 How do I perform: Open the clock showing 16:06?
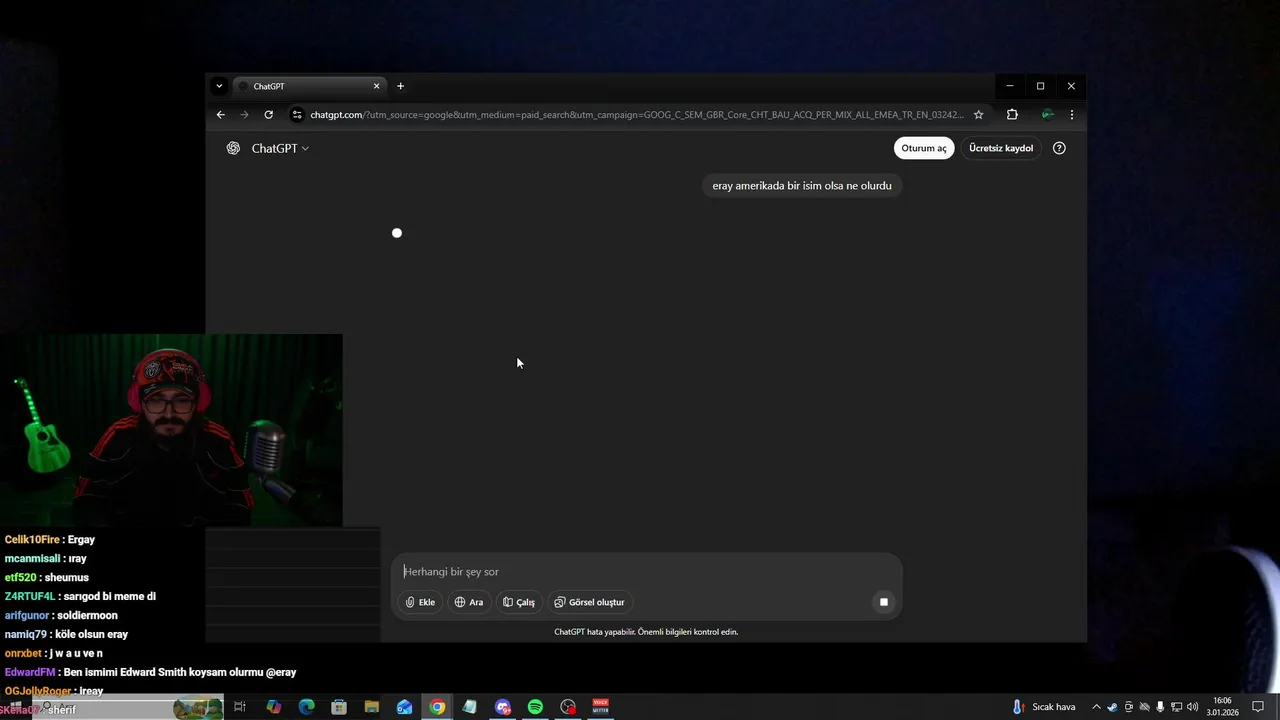pos(1222,707)
